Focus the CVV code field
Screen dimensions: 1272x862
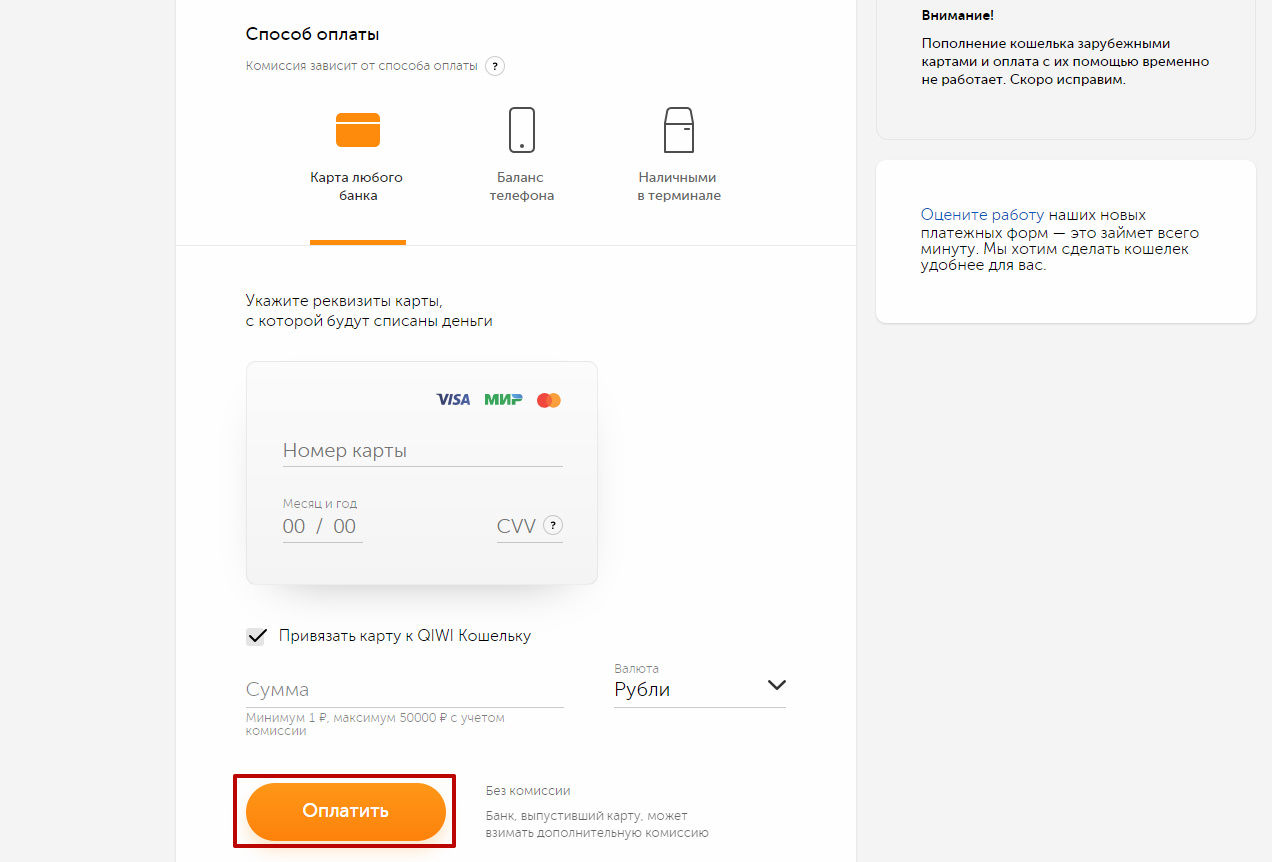coord(519,526)
